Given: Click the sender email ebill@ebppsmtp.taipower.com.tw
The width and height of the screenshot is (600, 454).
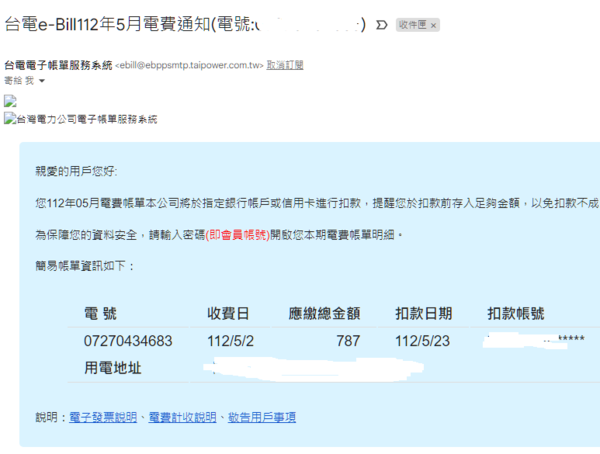Looking at the screenshot, I should pos(190,65).
